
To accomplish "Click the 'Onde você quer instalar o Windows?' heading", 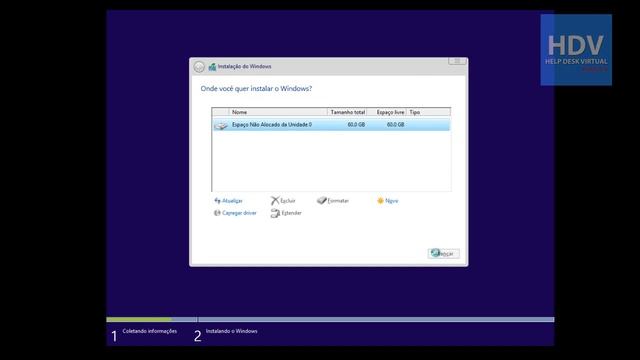I will [x=256, y=89].
